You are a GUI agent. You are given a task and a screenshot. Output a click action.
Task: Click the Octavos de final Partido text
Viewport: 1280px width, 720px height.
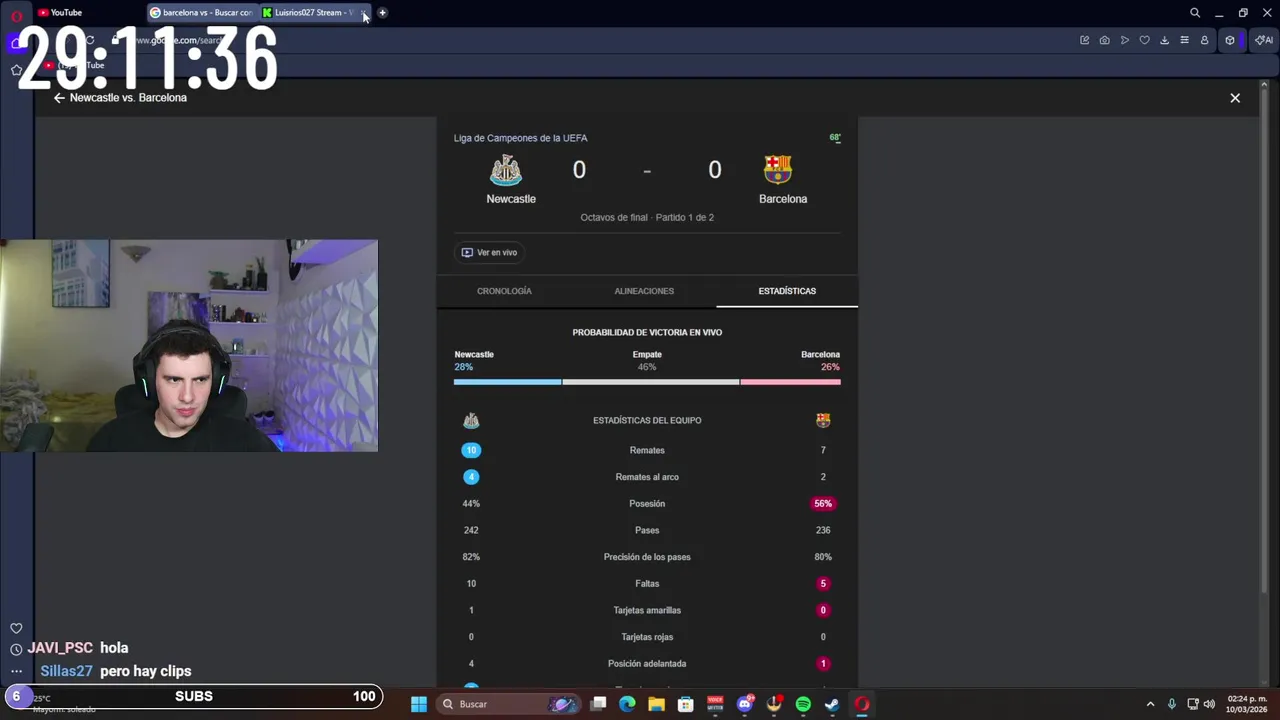click(x=647, y=217)
